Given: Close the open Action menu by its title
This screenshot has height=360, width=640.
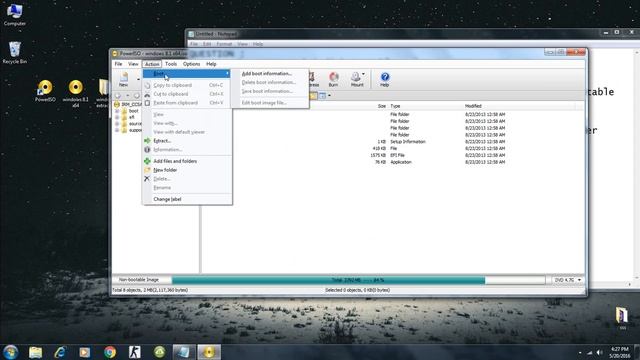Looking at the screenshot, I should tap(152, 64).
